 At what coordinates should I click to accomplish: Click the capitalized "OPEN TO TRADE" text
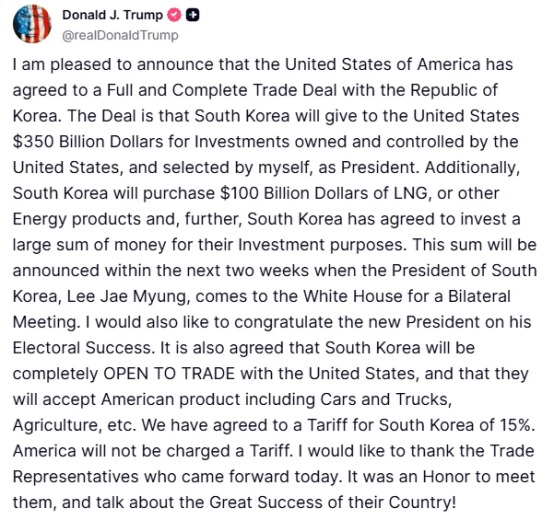(x=169, y=374)
